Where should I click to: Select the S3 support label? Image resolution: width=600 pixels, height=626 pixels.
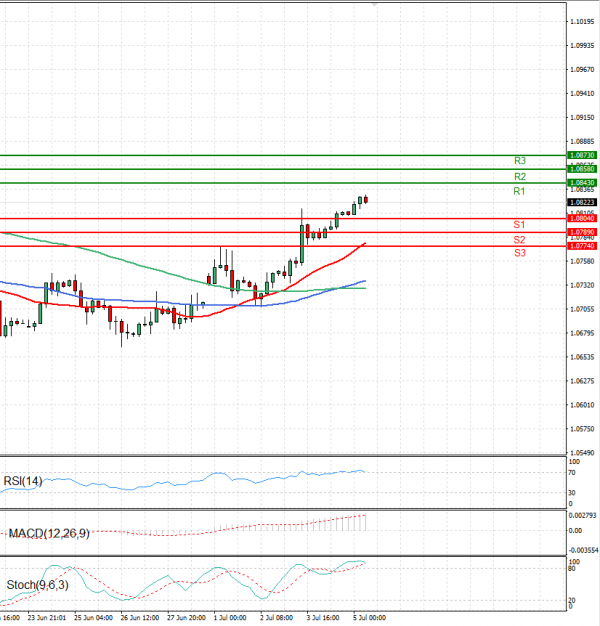point(520,254)
